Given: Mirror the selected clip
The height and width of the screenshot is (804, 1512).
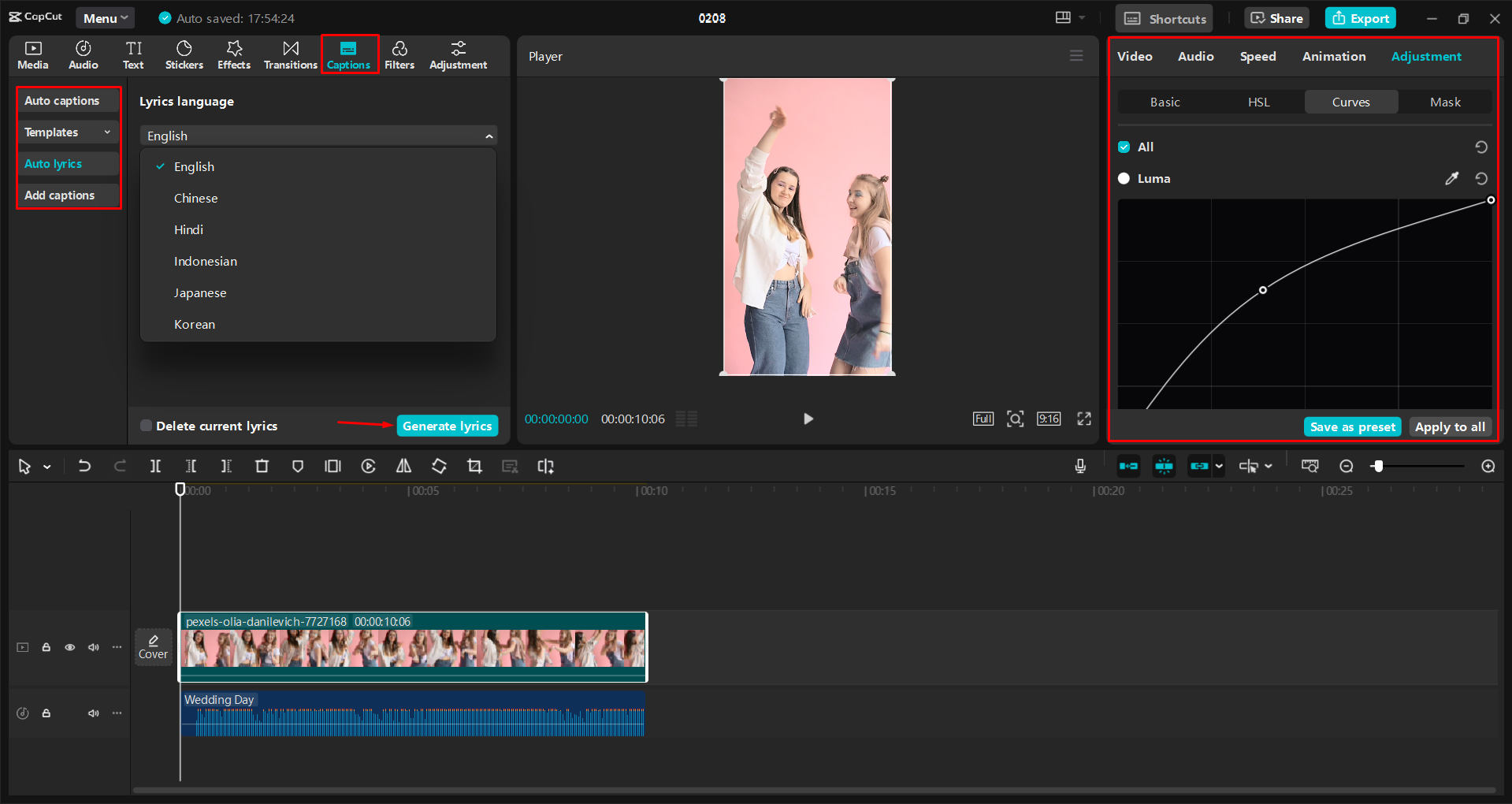Looking at the screenshot, I should tap(403, 466).
